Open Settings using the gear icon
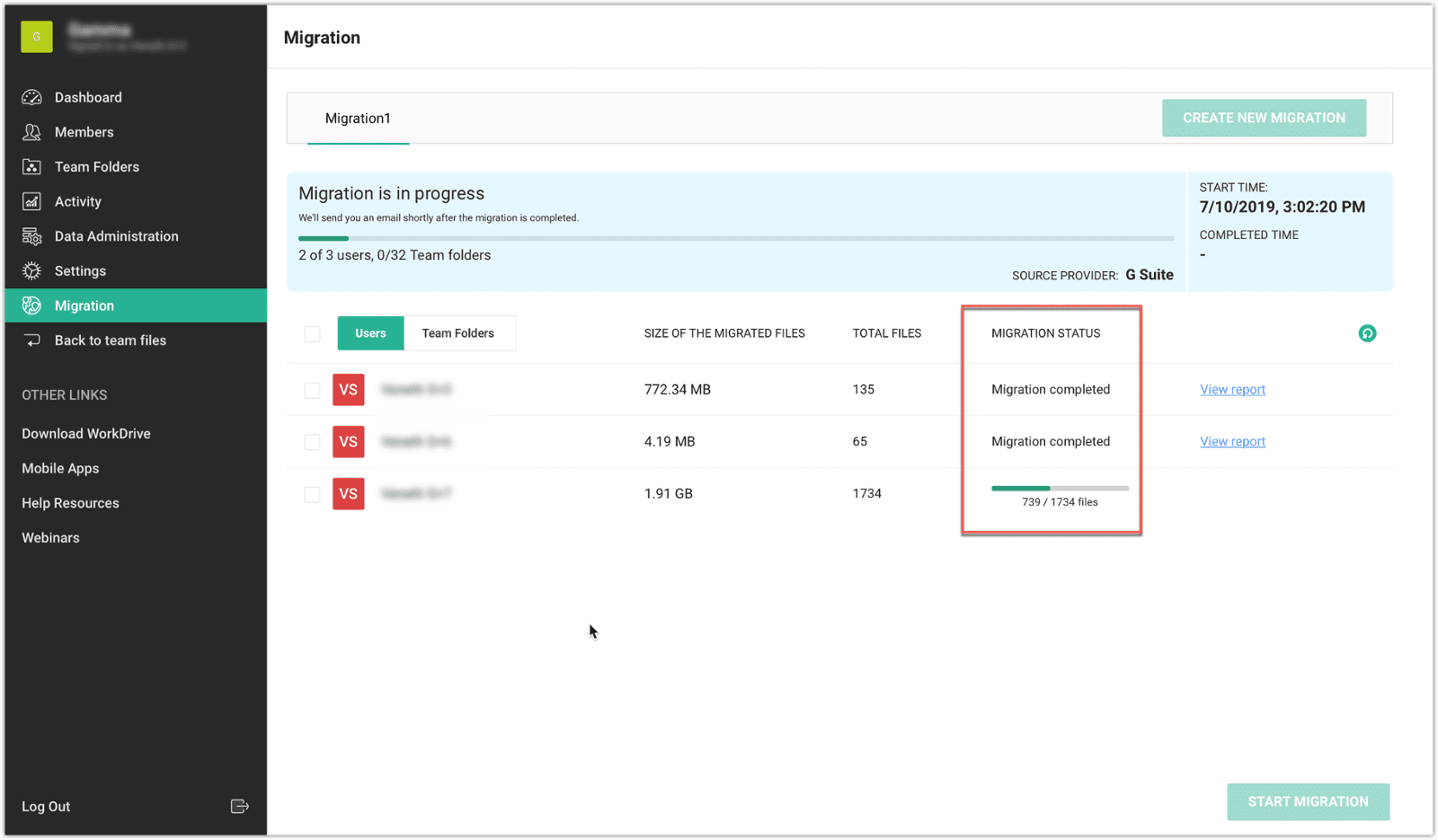Screen dimensions: 1438x840 coord(32,271)
